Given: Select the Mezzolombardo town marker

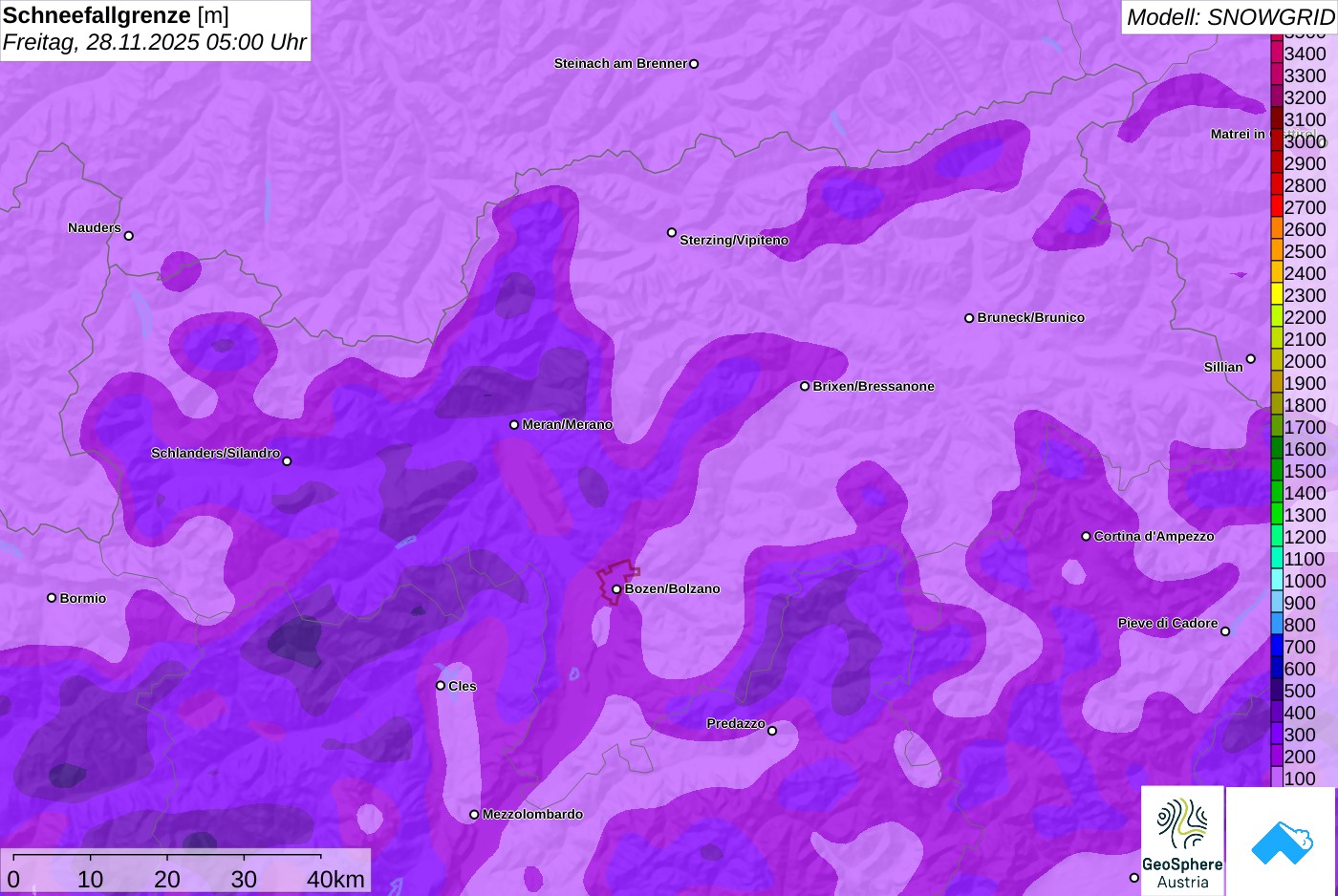Looking at the screenshot, I should click(474, 815).
